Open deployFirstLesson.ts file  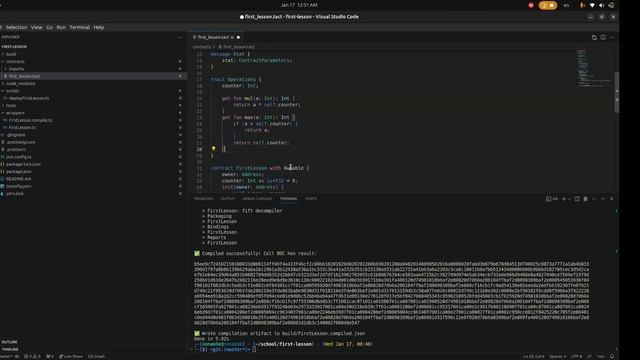pos(29,98)
